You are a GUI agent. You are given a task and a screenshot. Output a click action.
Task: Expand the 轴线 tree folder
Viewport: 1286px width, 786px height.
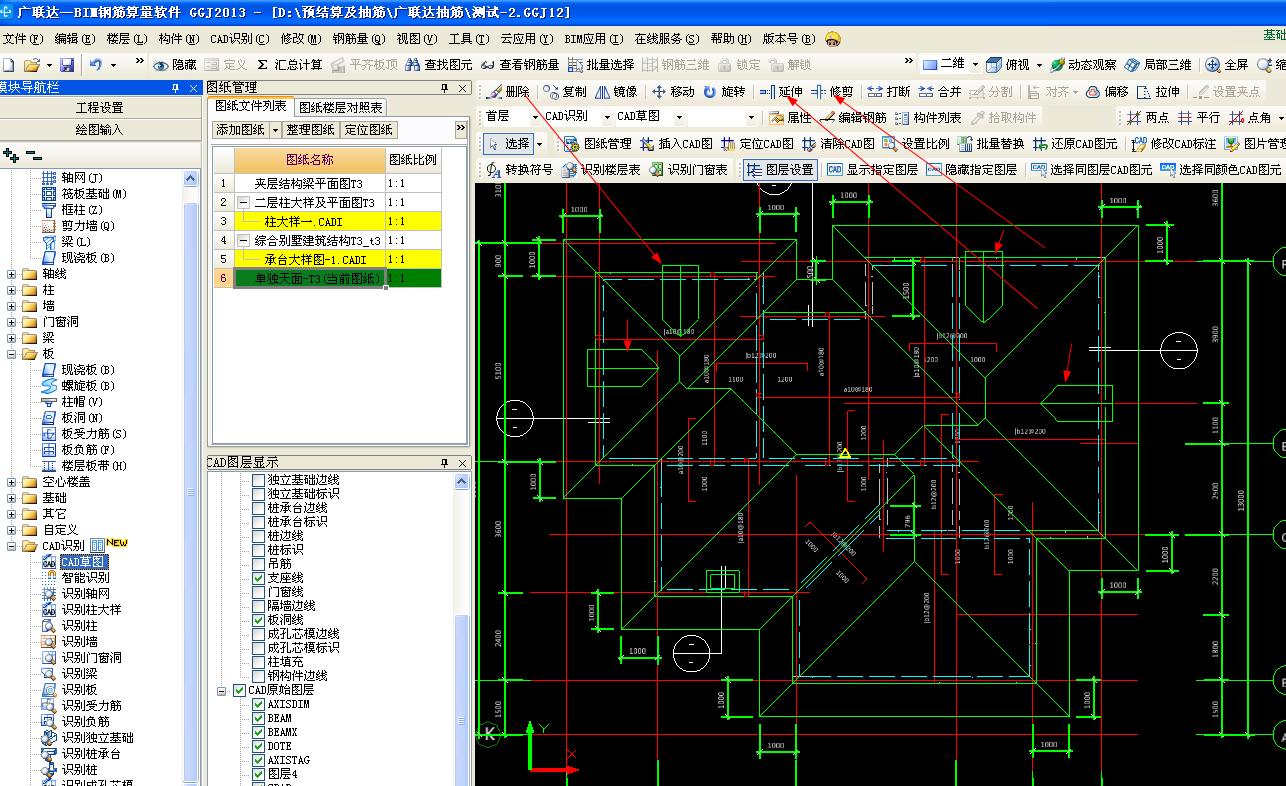(12, 274)
